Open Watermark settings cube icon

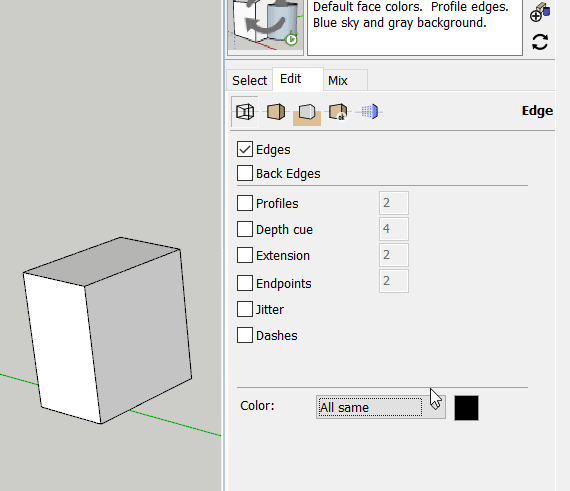pyautogui.click(x=338, y=112)
